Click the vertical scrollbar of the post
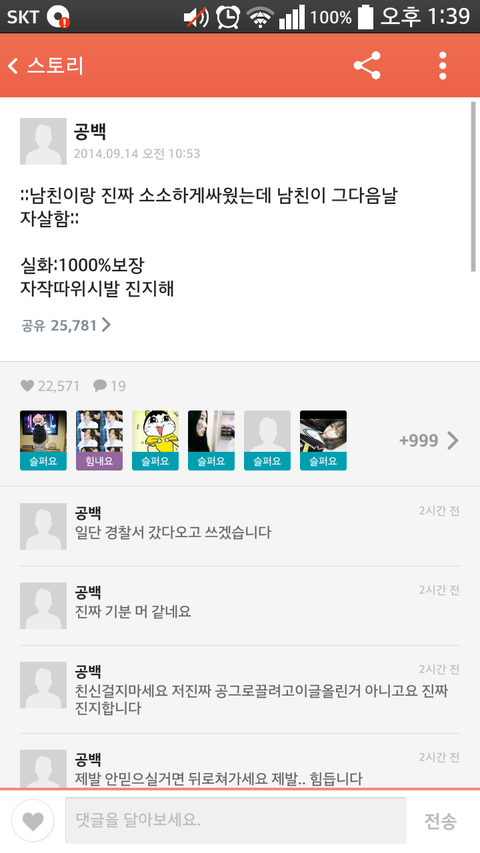This screenshot has width=480, height=853. point(473,186)
